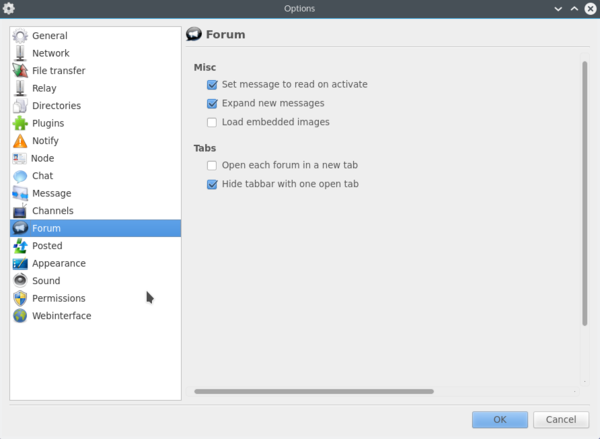Confirm settings with the OK button
This screenshot has height=439, width=600.
[x=500, y=419]
